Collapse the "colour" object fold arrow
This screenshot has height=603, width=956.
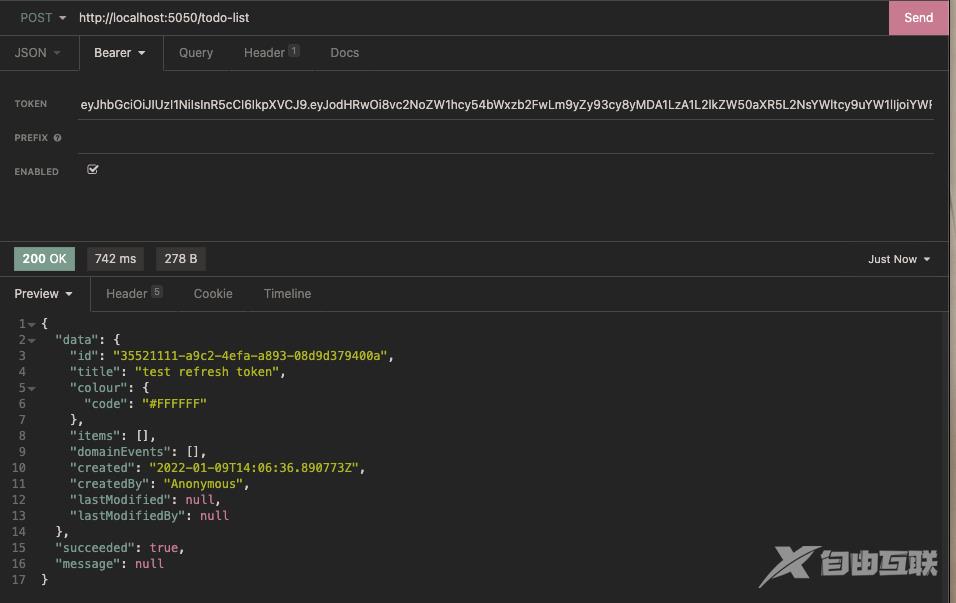point(32,388)
